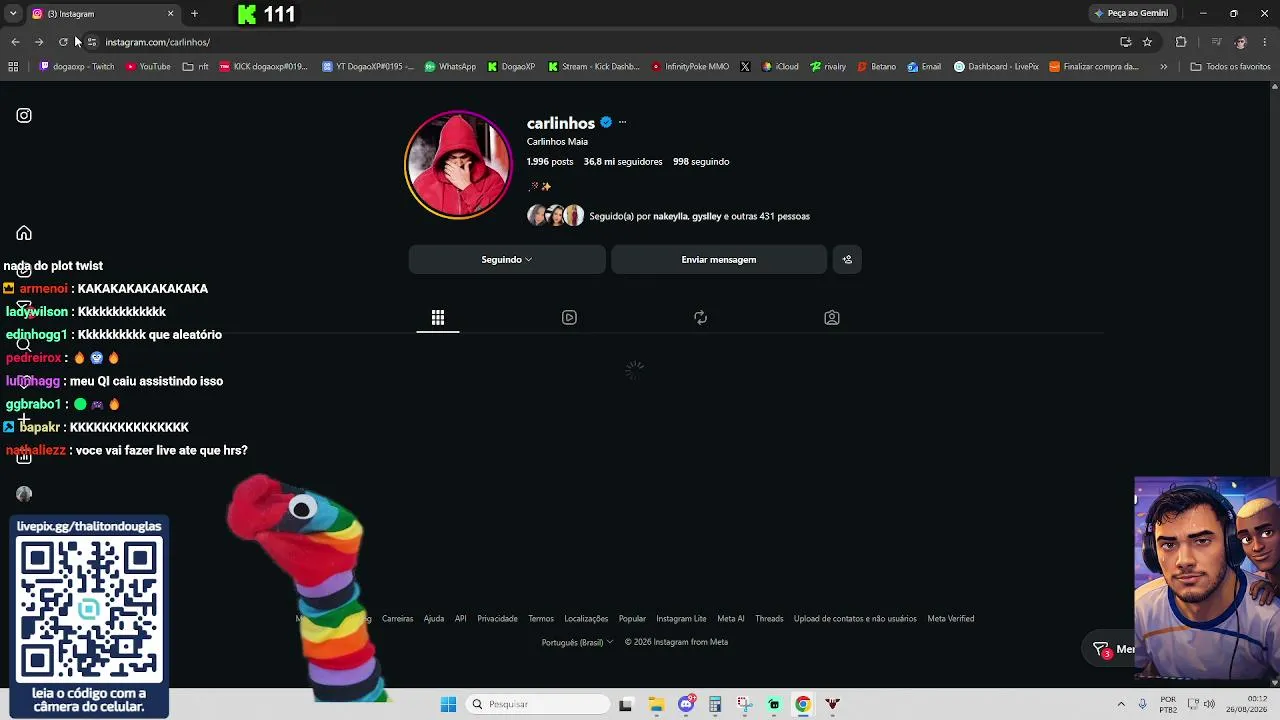Open the DogaoXP Kick bookmark
This screenshot has width=1280, height=720.
(x=511, y=67)
